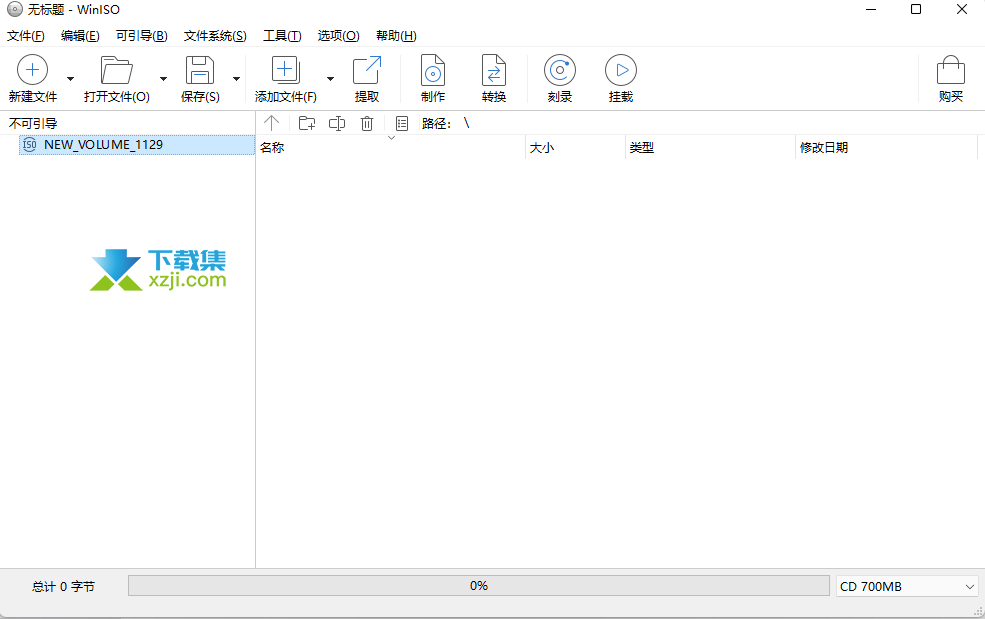Minimize the WinISO window
The image size is (985, 619).
click(871, 9)
